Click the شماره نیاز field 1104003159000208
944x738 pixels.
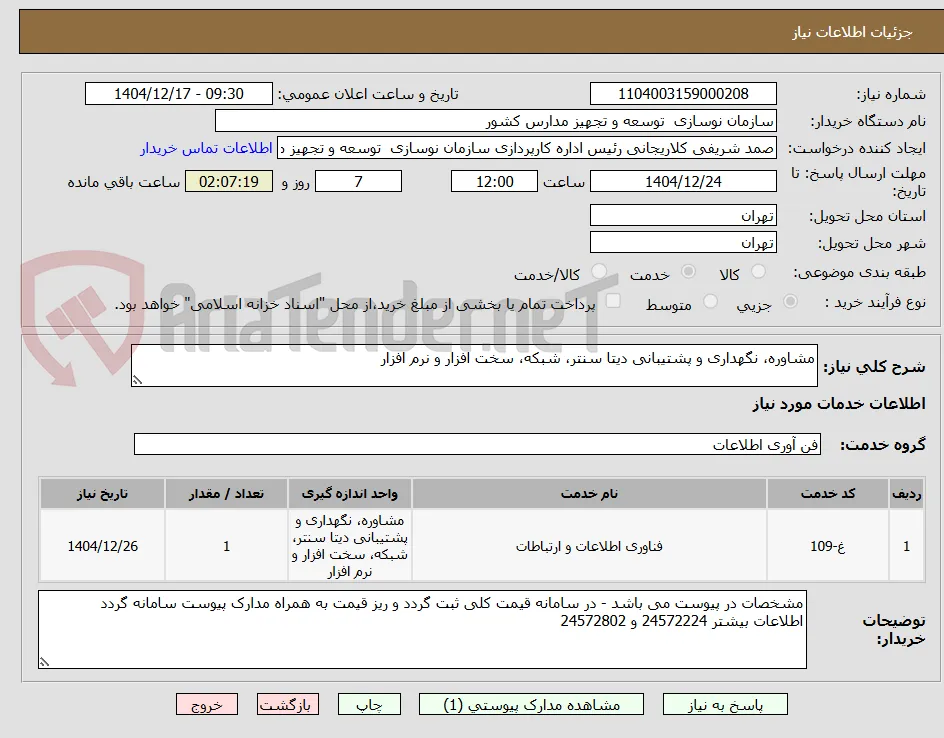[x=683, y=94]
